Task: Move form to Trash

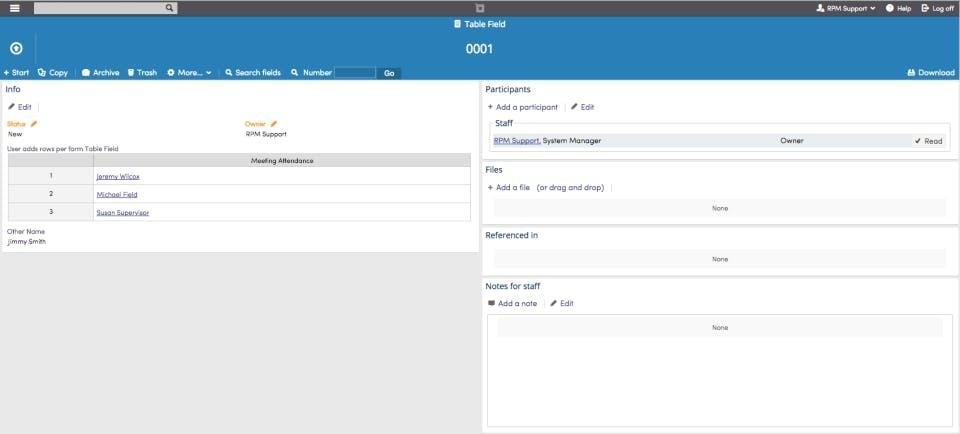Action: (x=142, y=72)
